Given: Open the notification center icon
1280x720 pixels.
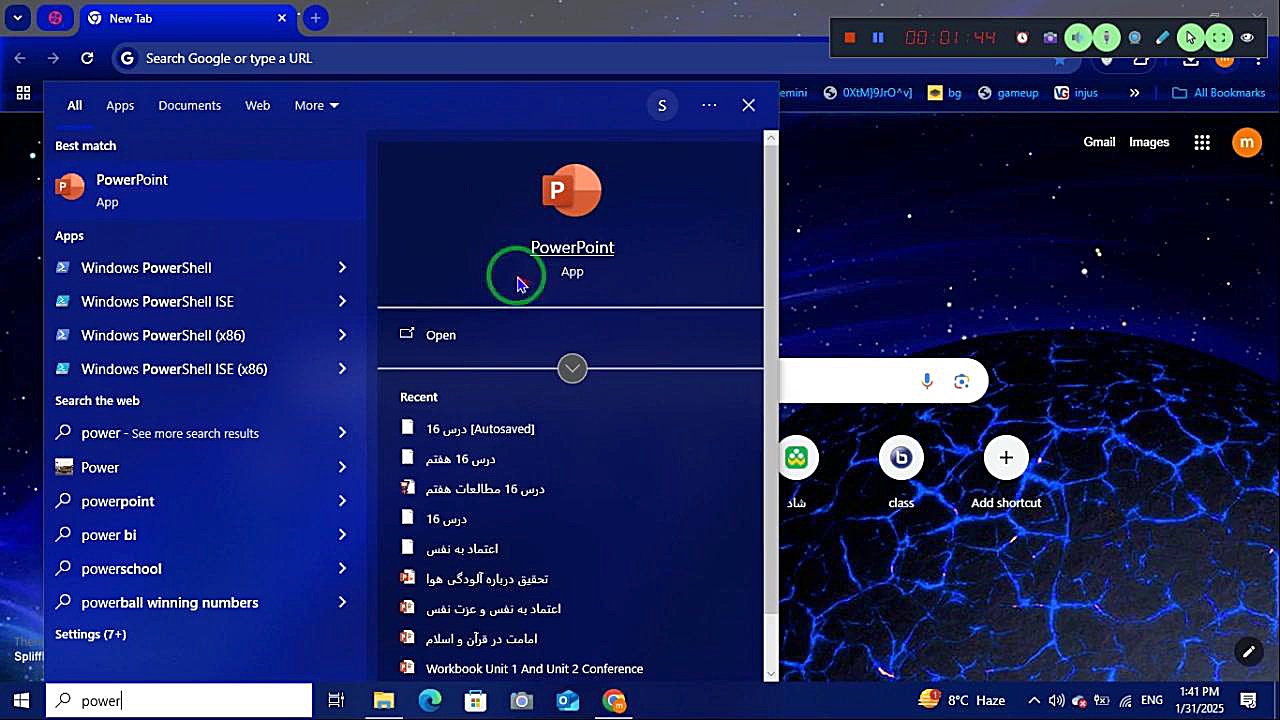Looking at the screenshot, I should (x=1248, y=701).
